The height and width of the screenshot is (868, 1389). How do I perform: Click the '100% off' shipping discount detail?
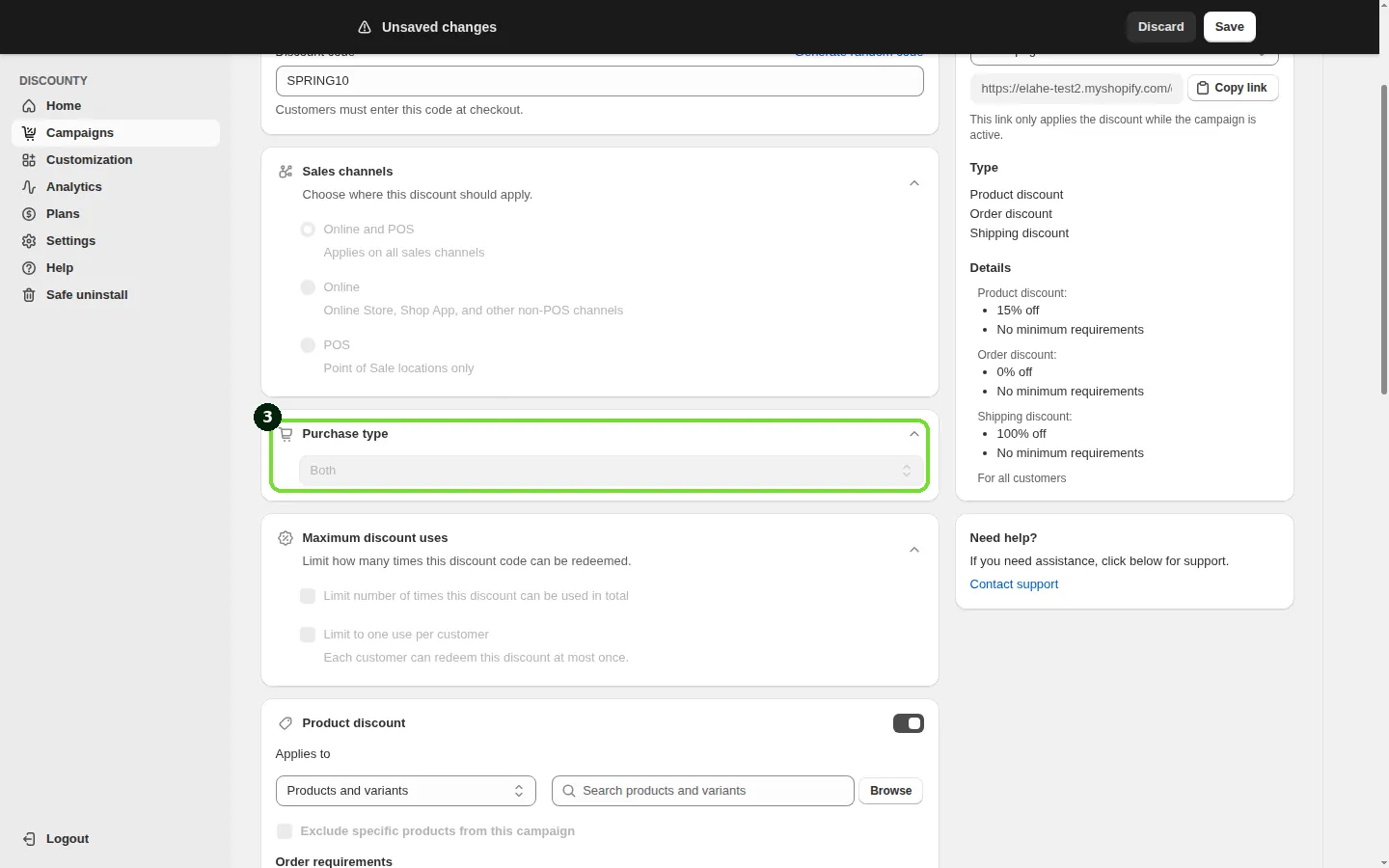coord(1021,434)
